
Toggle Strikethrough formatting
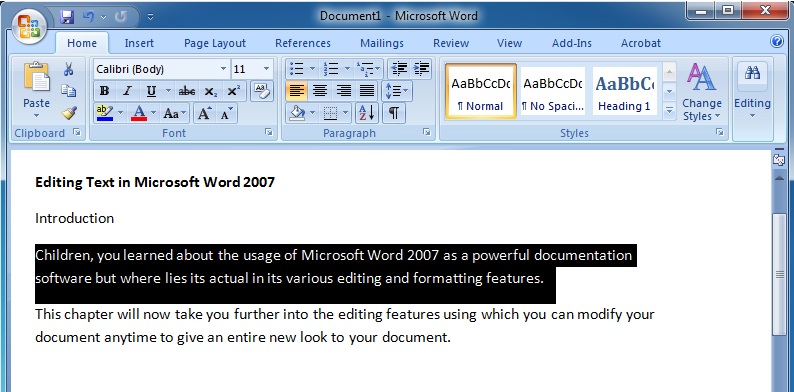(x=186, y=91)
